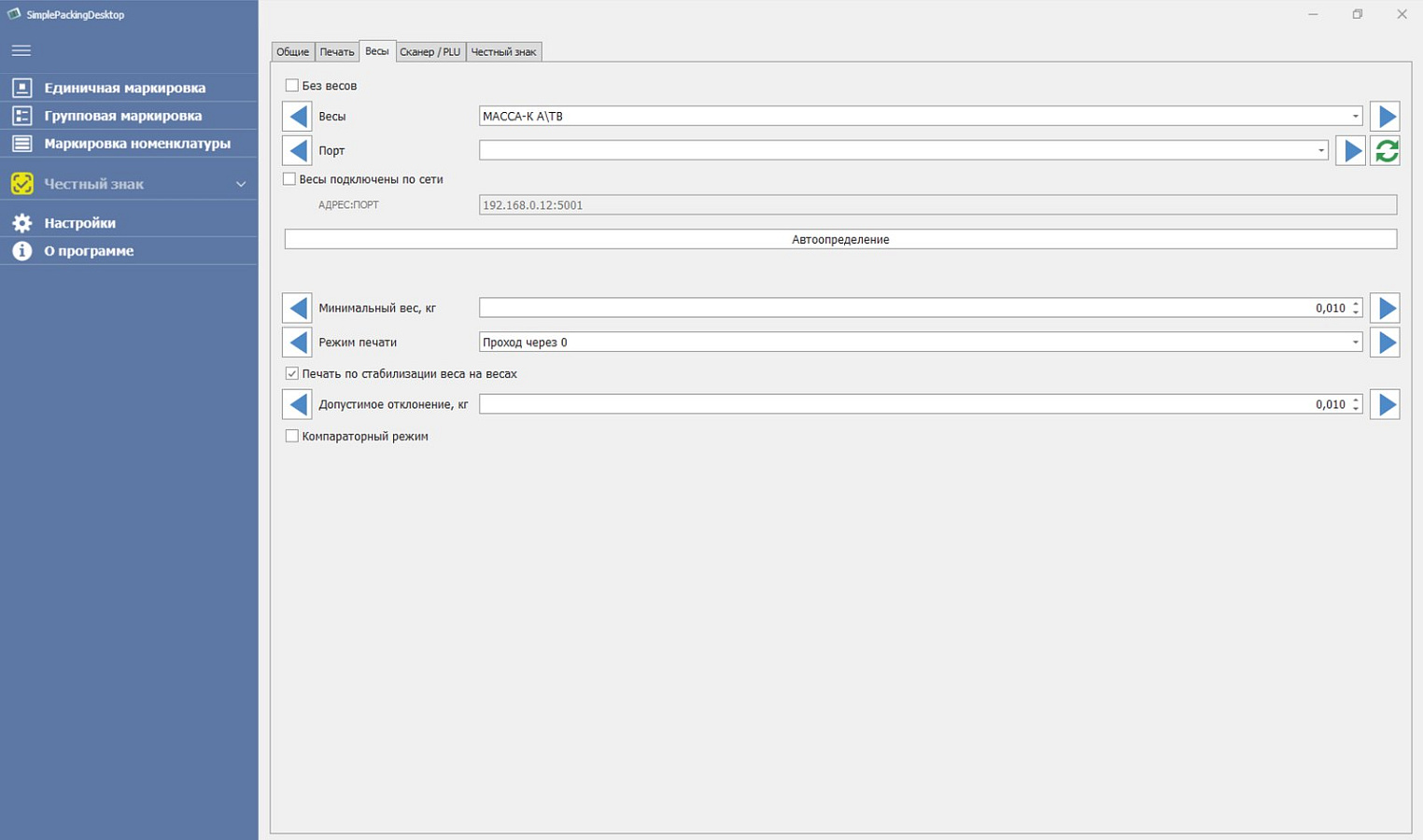Increase Минимальный вес with spinner up arrow

point(1356,303)
